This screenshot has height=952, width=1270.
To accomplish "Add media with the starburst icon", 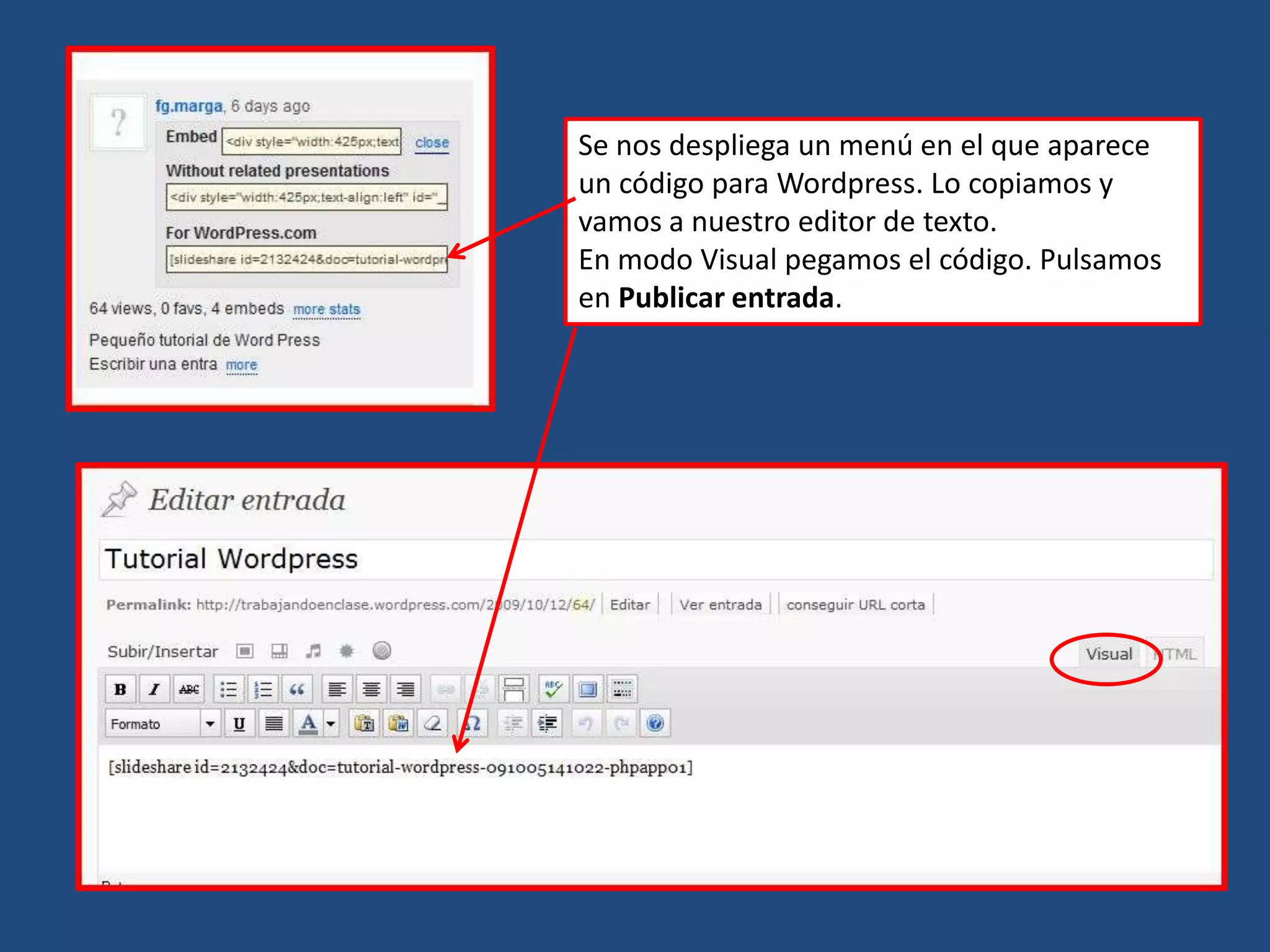I will [x=347, y=651].
